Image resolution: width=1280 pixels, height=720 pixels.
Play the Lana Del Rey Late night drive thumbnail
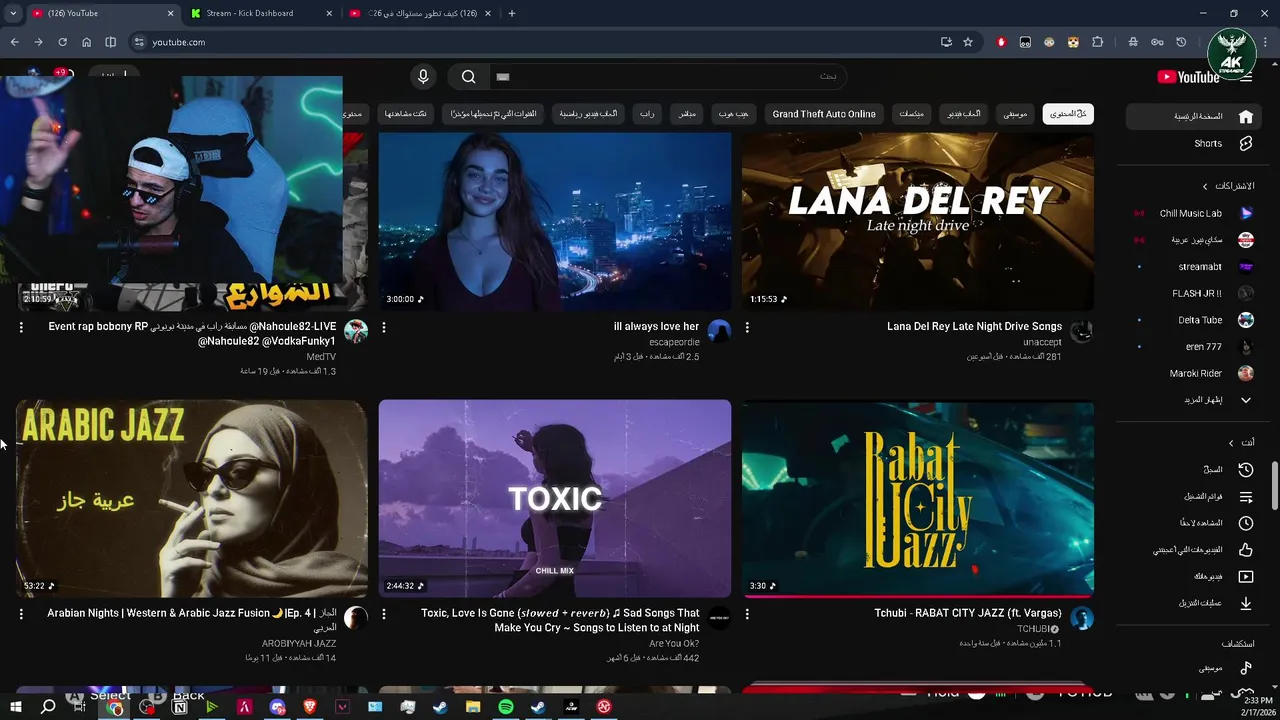(918, 221)
